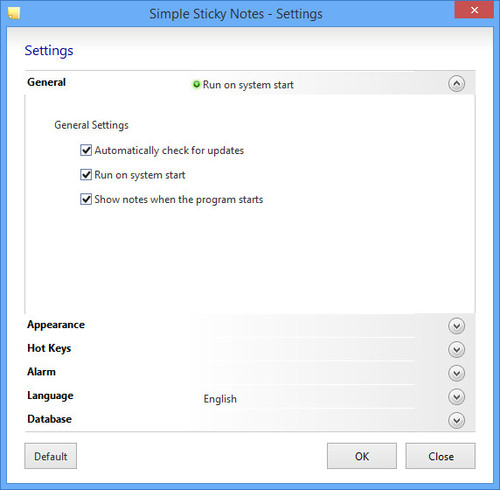Uncheck Automatically check for updates
Viewport: 500px width, 490px height.
(86, 150)
